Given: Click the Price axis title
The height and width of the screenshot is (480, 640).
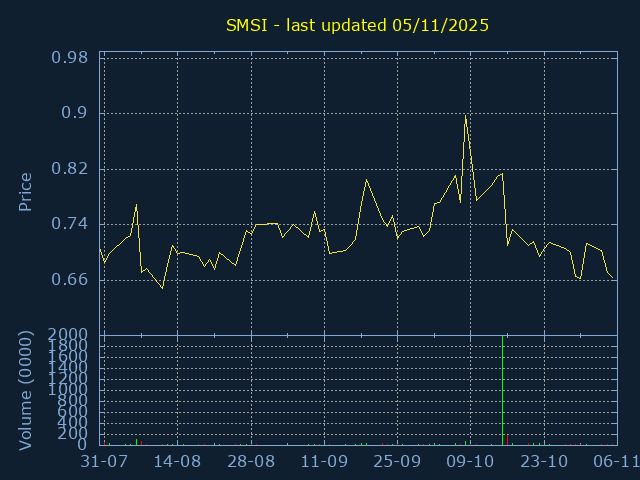Looking at the screenshot, I should 25,192.
